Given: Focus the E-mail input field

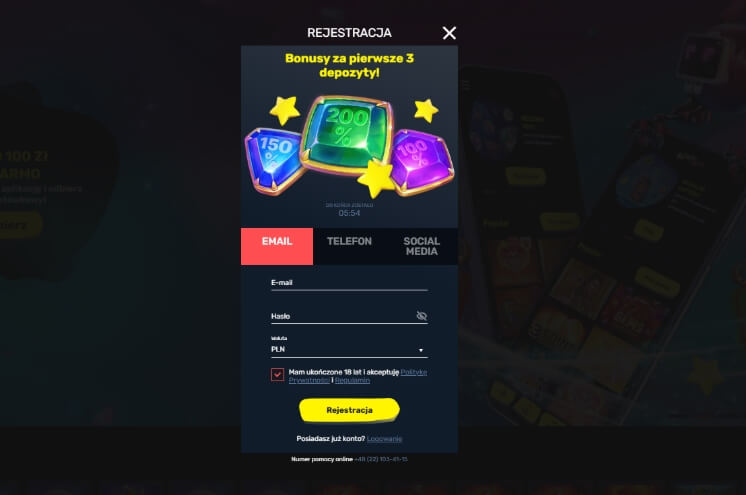Looking at the screenshot, I should click(x=349, y=283).
